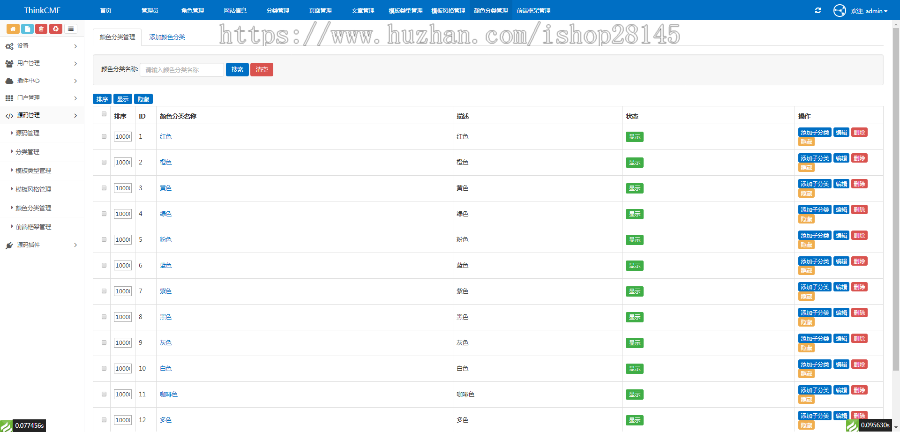Click the orange home shortcut icon in sidebar
Screen dimensions: 900x432
click(x=13, y=29)
